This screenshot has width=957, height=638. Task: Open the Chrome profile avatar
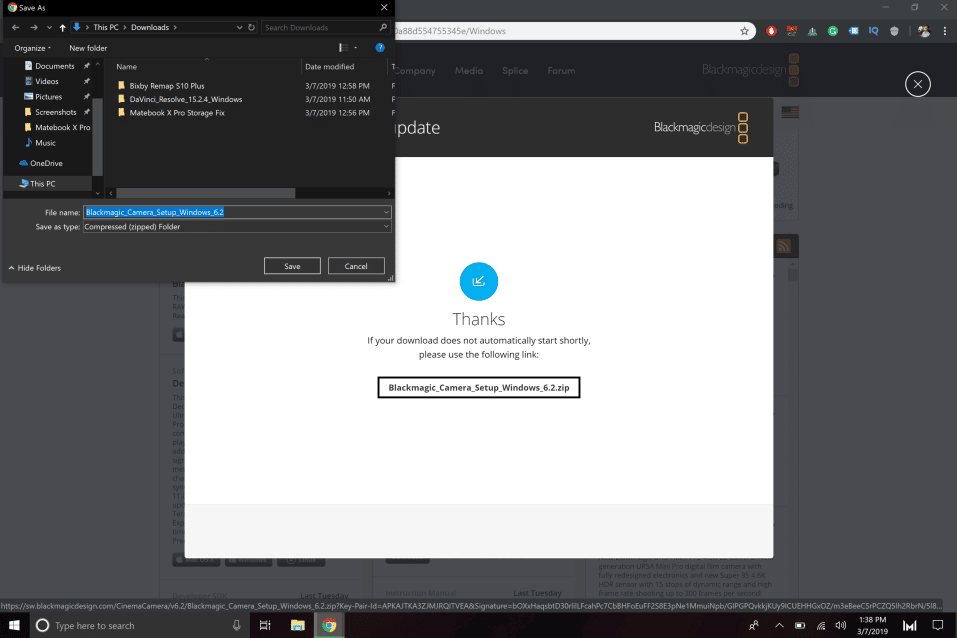coord(924,31)
